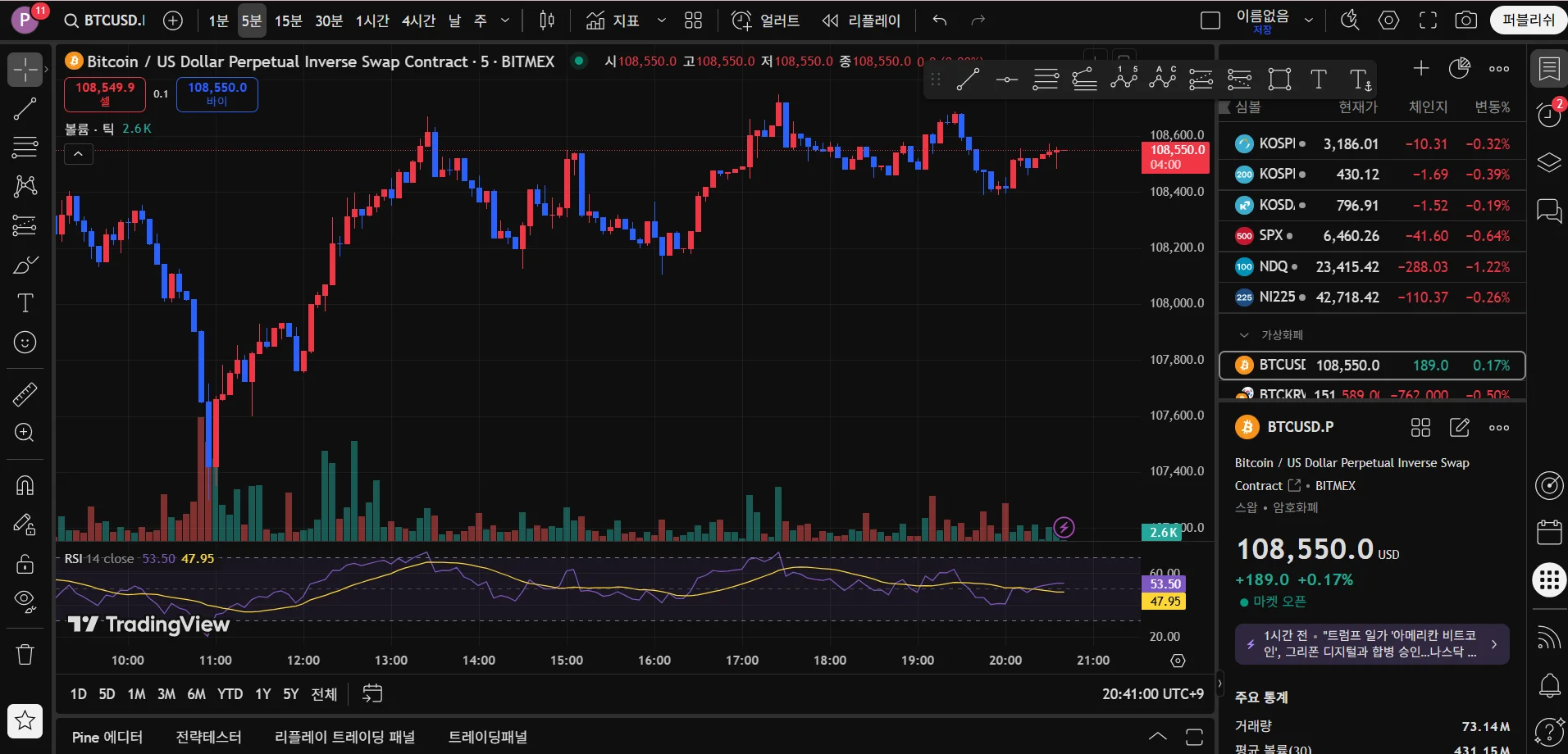Image resolution: width=1568 pixels, height=754 pixels.
Task: Activate the ruler measure tool
Action: point(25,395)
